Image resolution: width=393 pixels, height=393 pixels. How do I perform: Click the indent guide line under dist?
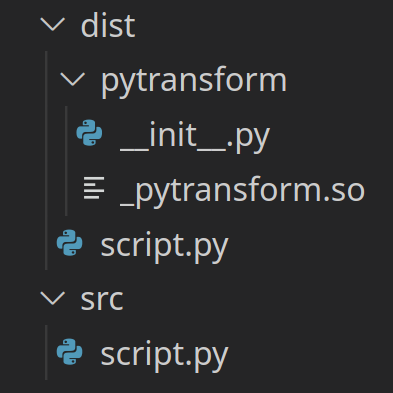coord(46,161)
